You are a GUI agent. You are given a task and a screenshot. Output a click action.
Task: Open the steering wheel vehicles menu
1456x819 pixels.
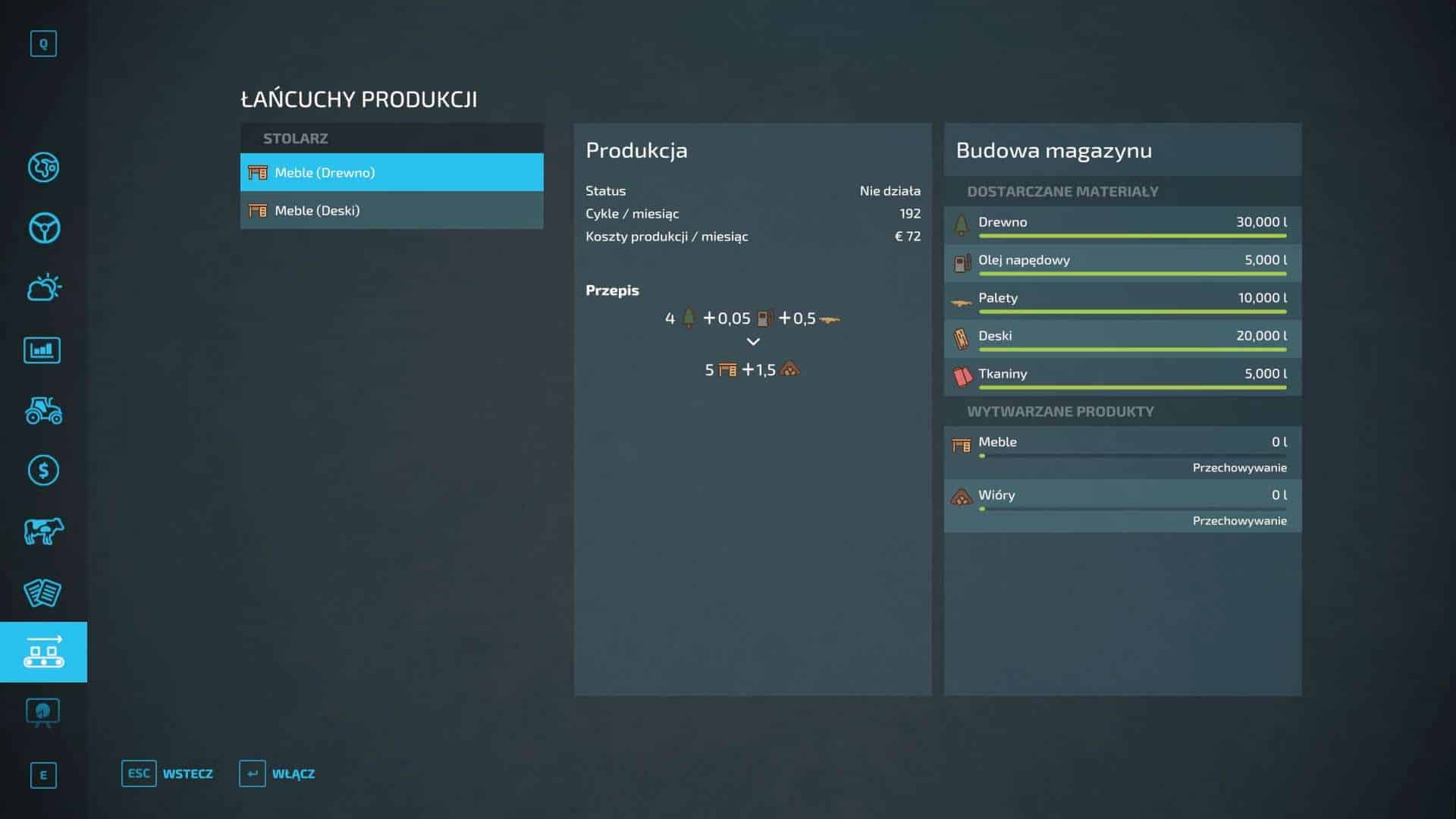coord(43,227)
